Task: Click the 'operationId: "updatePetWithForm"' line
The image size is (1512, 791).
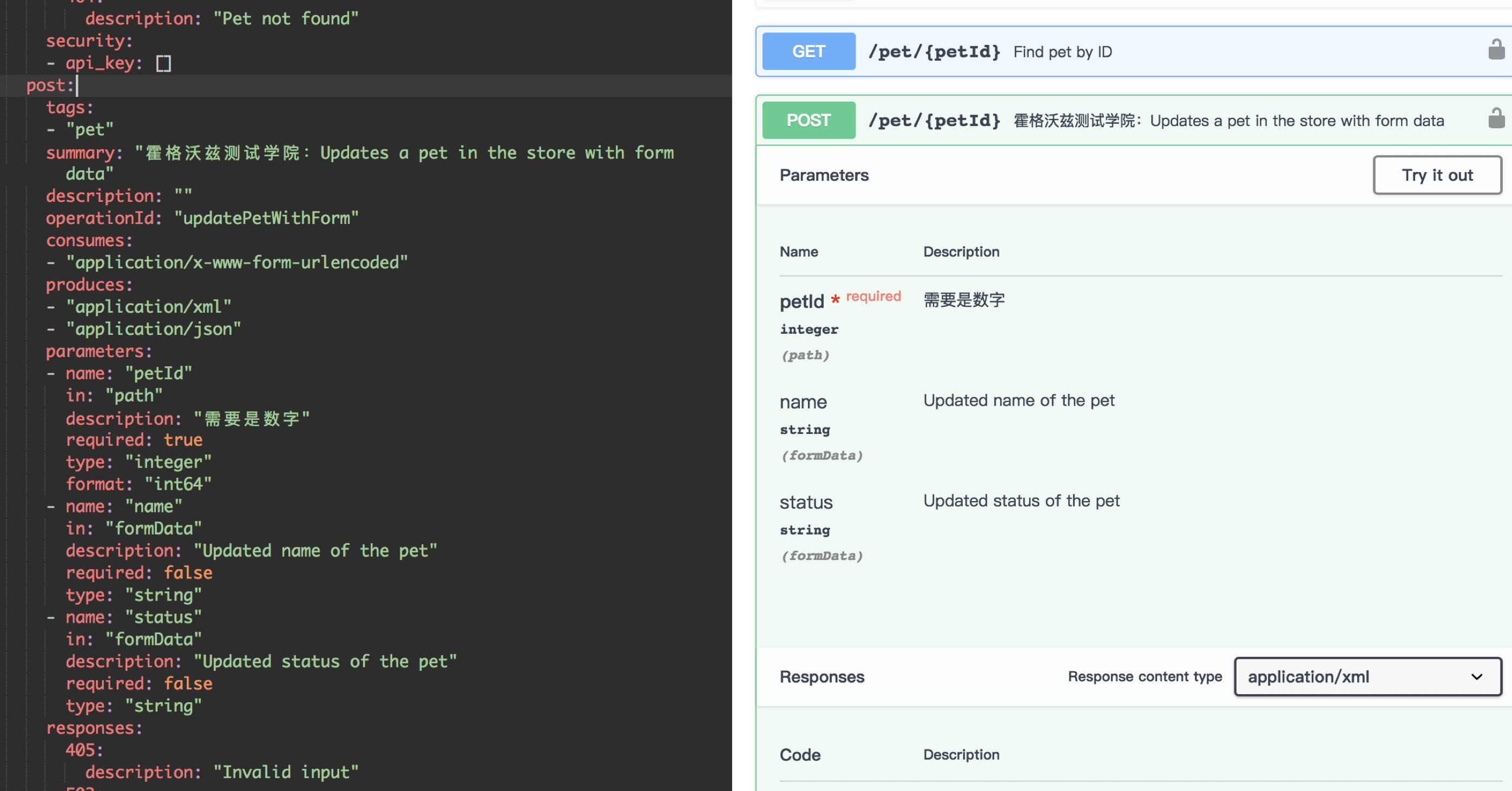Action: [x=202, y=218]
